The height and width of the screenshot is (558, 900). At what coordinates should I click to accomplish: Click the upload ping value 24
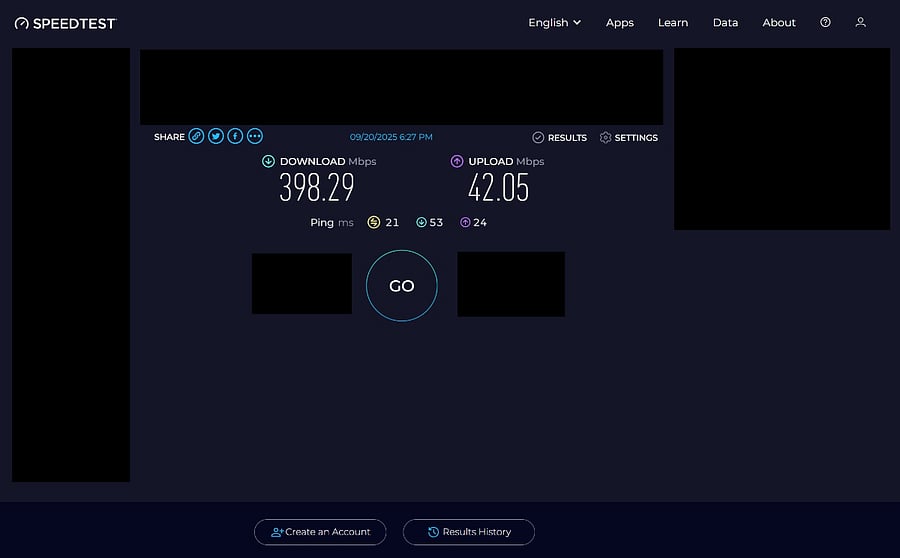click(x=480, y=222)
